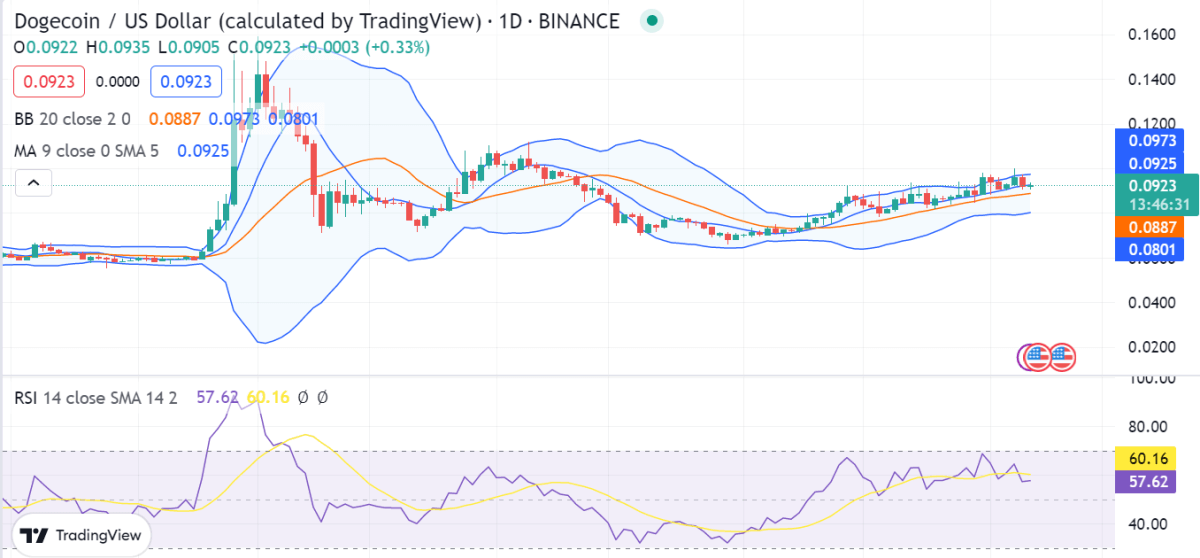Screen dimensions: 1200x558
Task: Collapse the indicator legend with the chevron button
Action: tap(33, 183)
